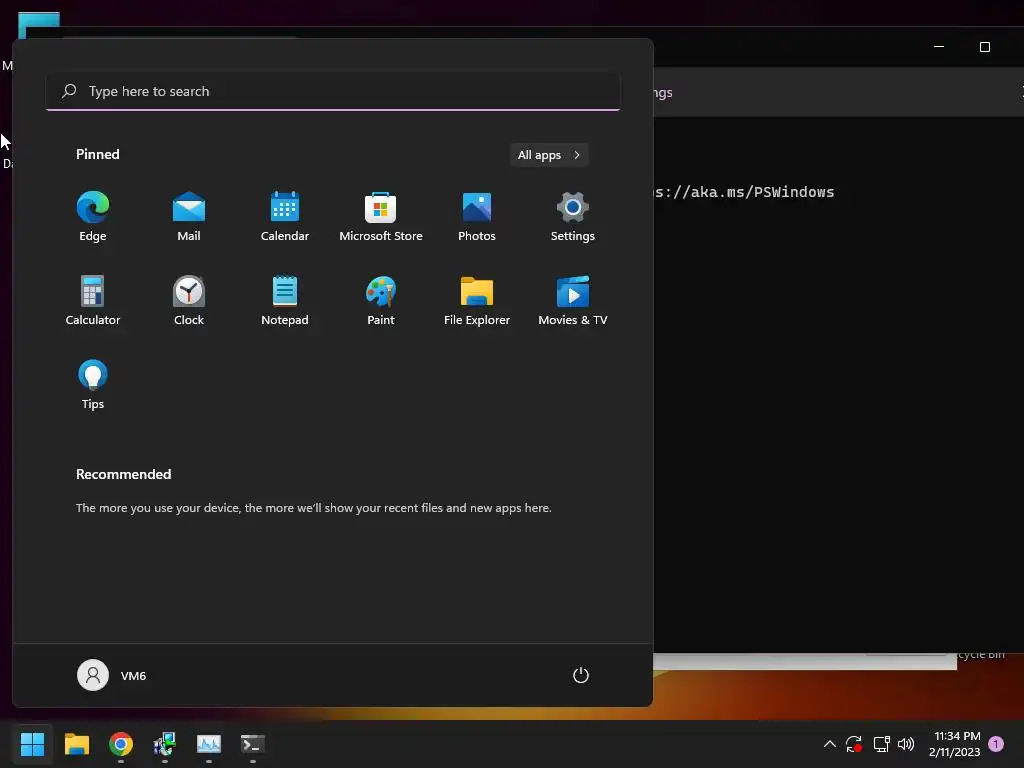Launch Notepad from the Start menu

pyautogui.click(x=285, y=300)
